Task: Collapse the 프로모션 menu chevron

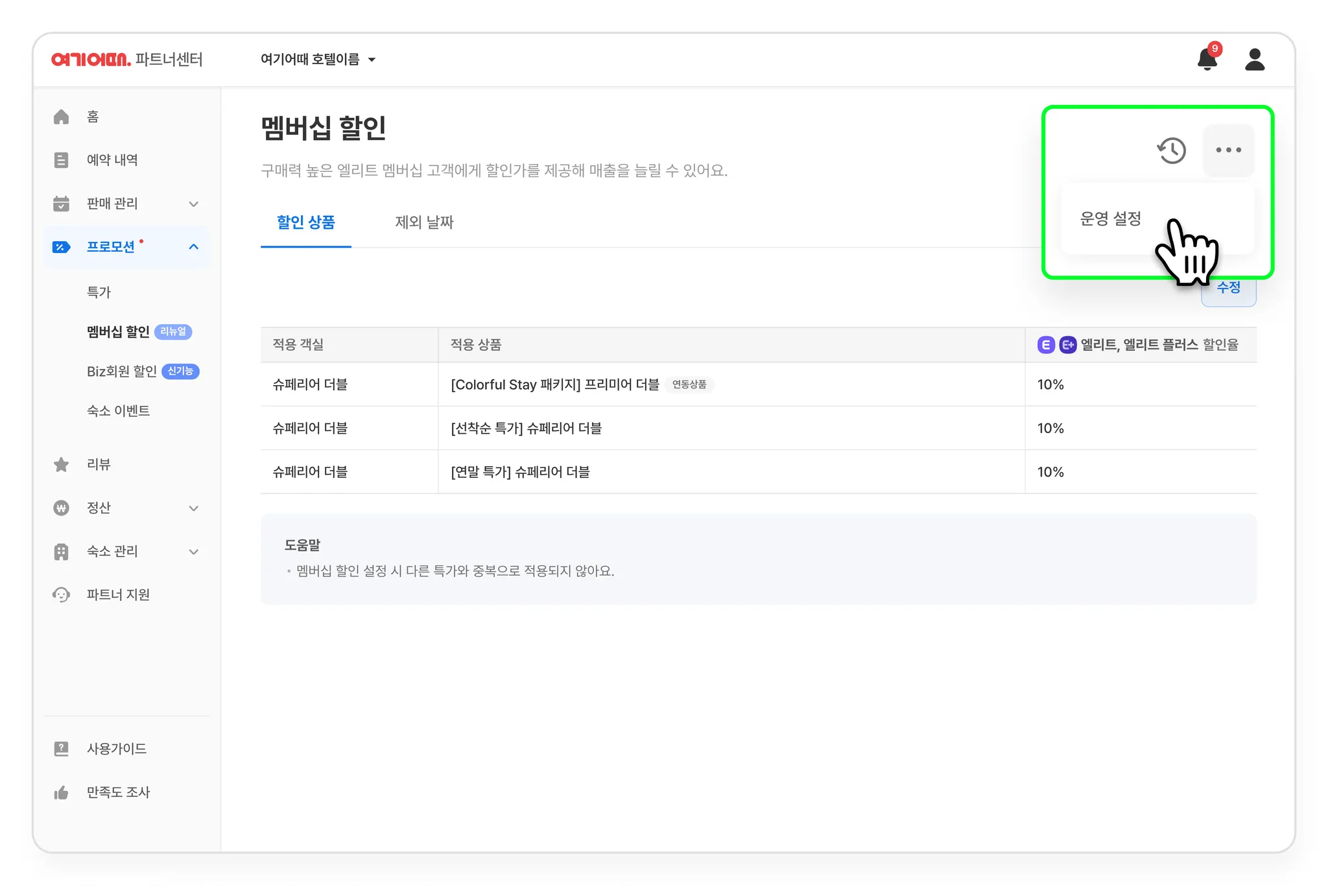Action: [193, 247]
